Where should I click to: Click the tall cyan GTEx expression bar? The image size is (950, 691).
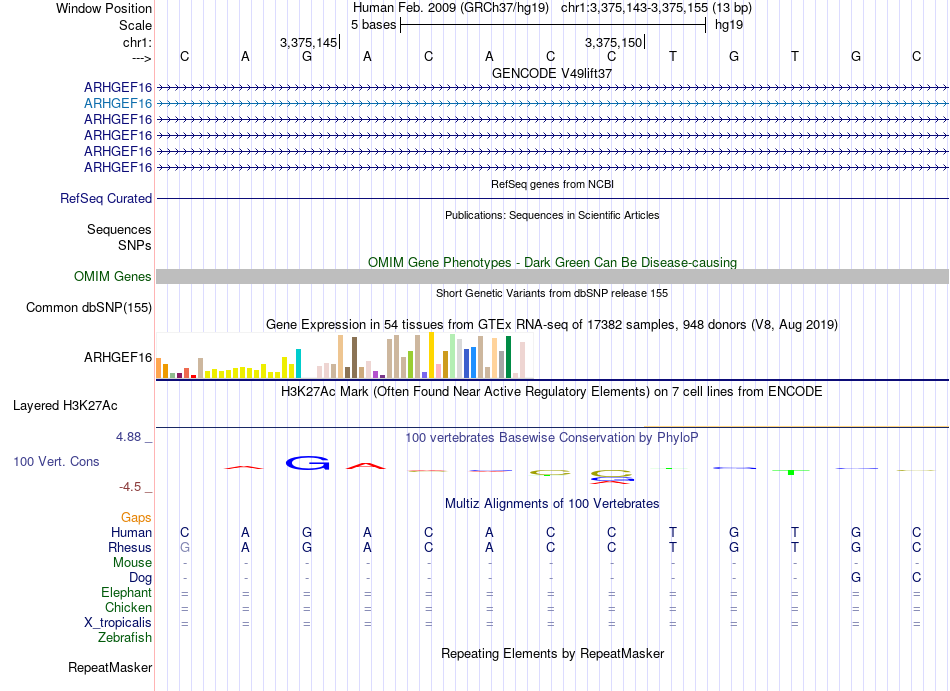pyautogui.click(x=298, y=363)
